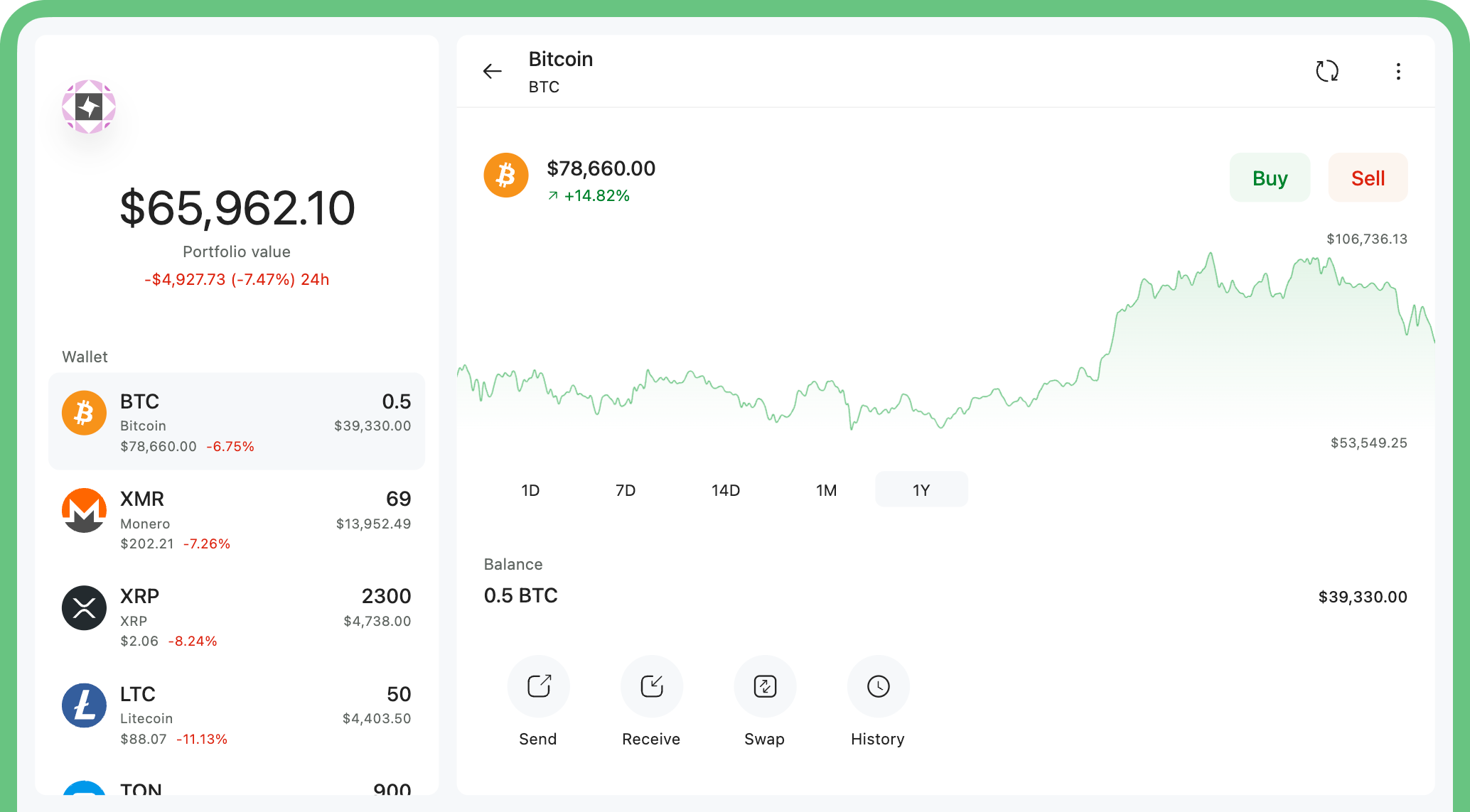
Task: Open the XRP wallet entry
Action: click(x=236, y=617)
